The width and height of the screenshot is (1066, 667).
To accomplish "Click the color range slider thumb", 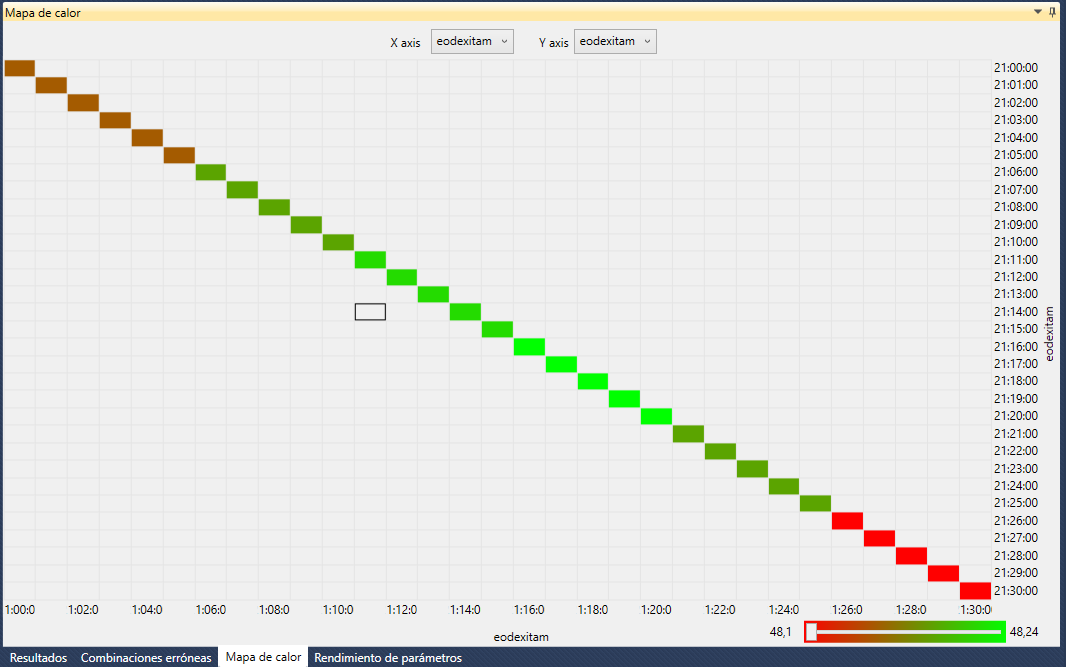I will point(811,632).
